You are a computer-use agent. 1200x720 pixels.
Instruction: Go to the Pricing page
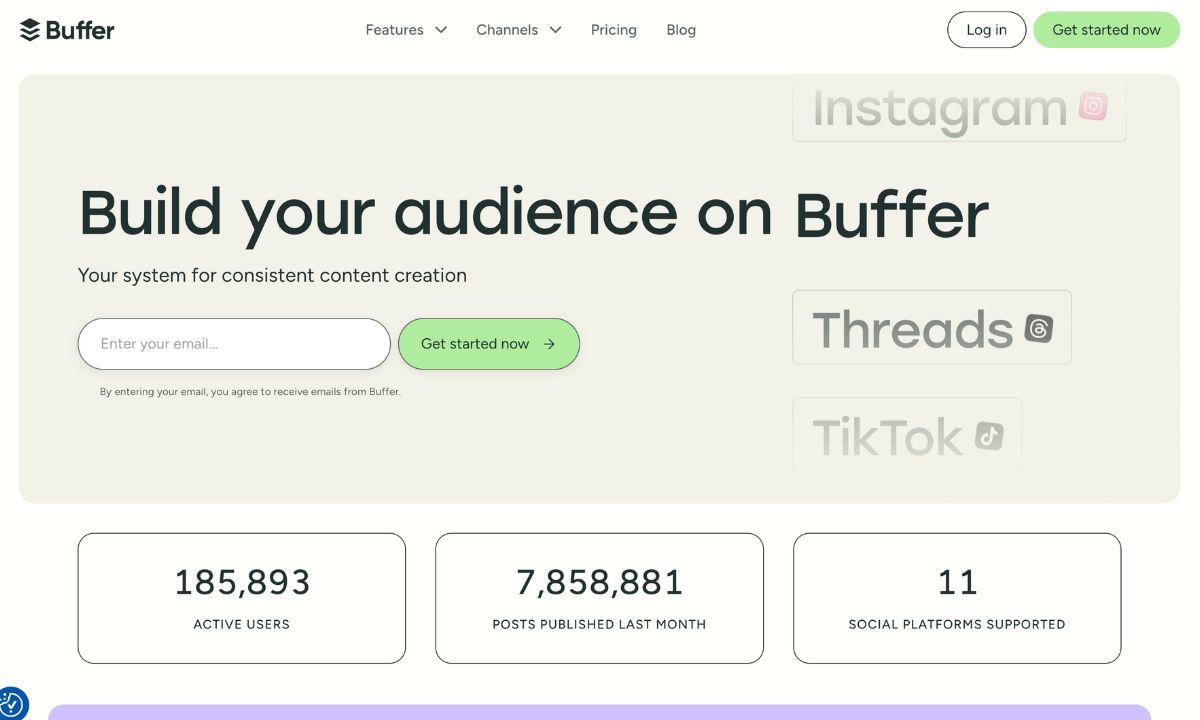pyautogui.click(x=614, y=30)
